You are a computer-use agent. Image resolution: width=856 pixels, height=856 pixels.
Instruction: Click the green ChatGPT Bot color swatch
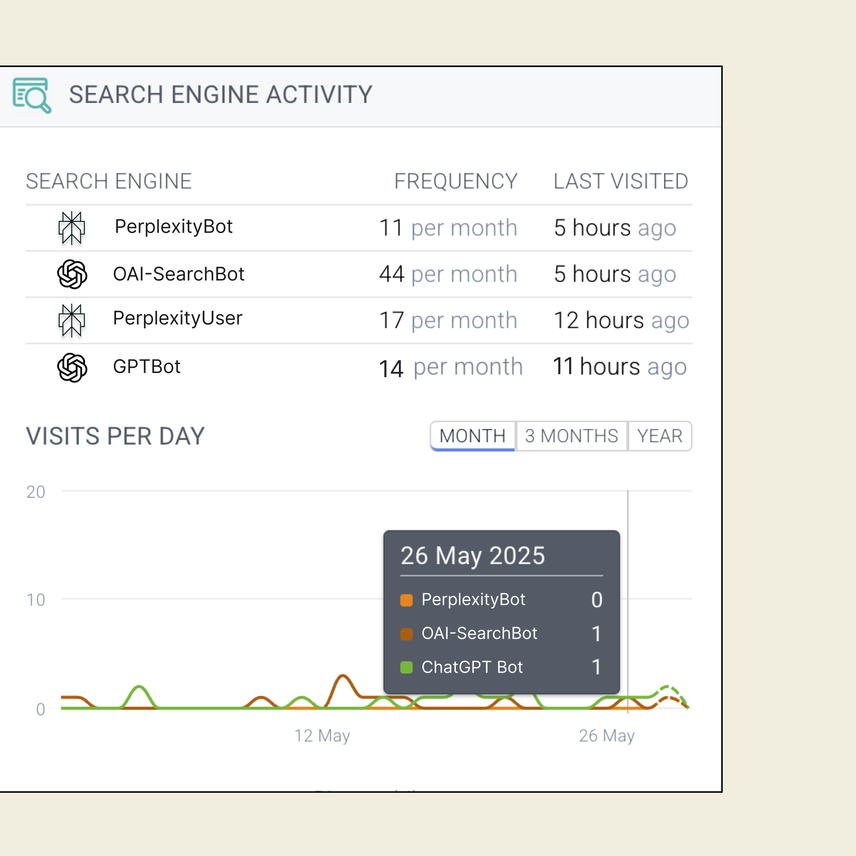[x=408, y=667]
